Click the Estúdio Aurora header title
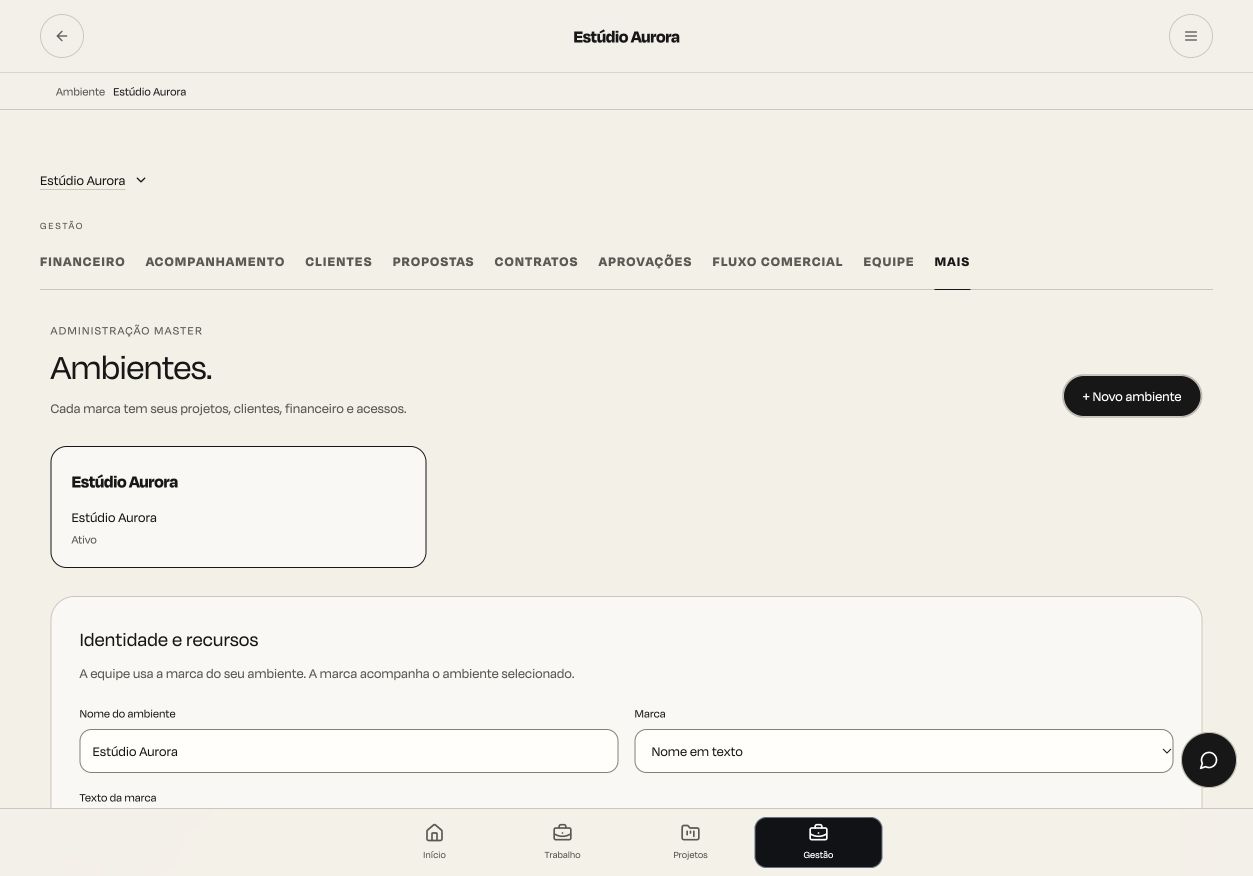This screenshot has width=1253, height=876. (x=626, y=37)
